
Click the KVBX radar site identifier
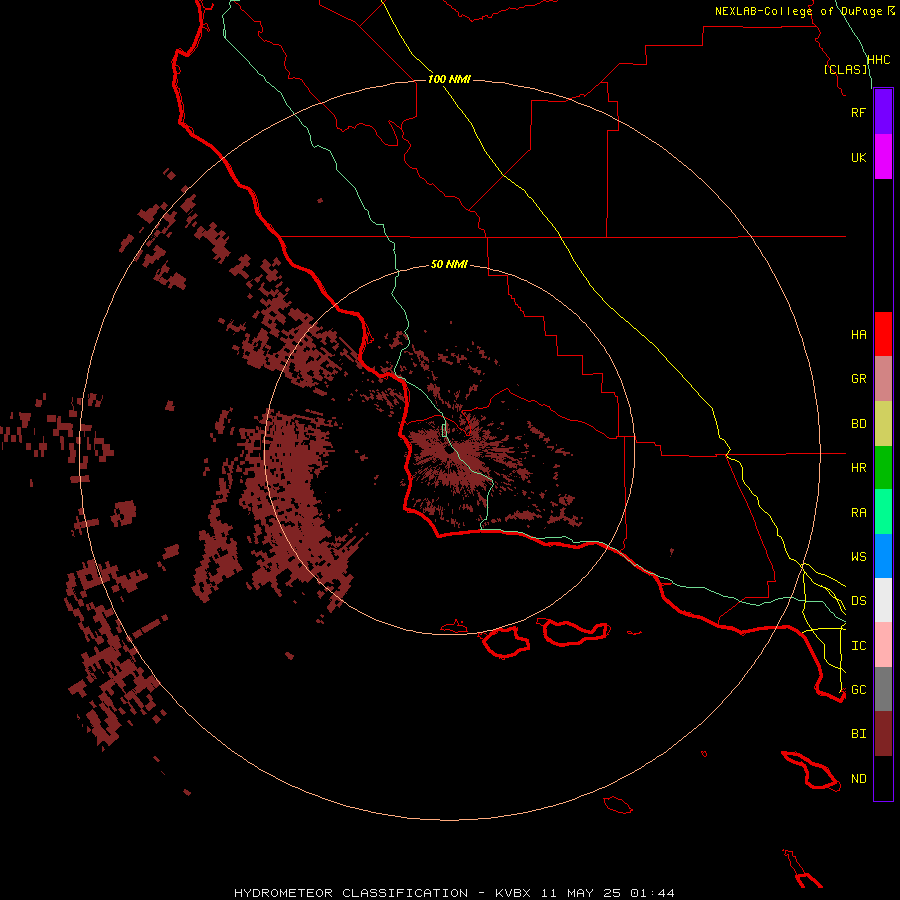tap(513, 893)
